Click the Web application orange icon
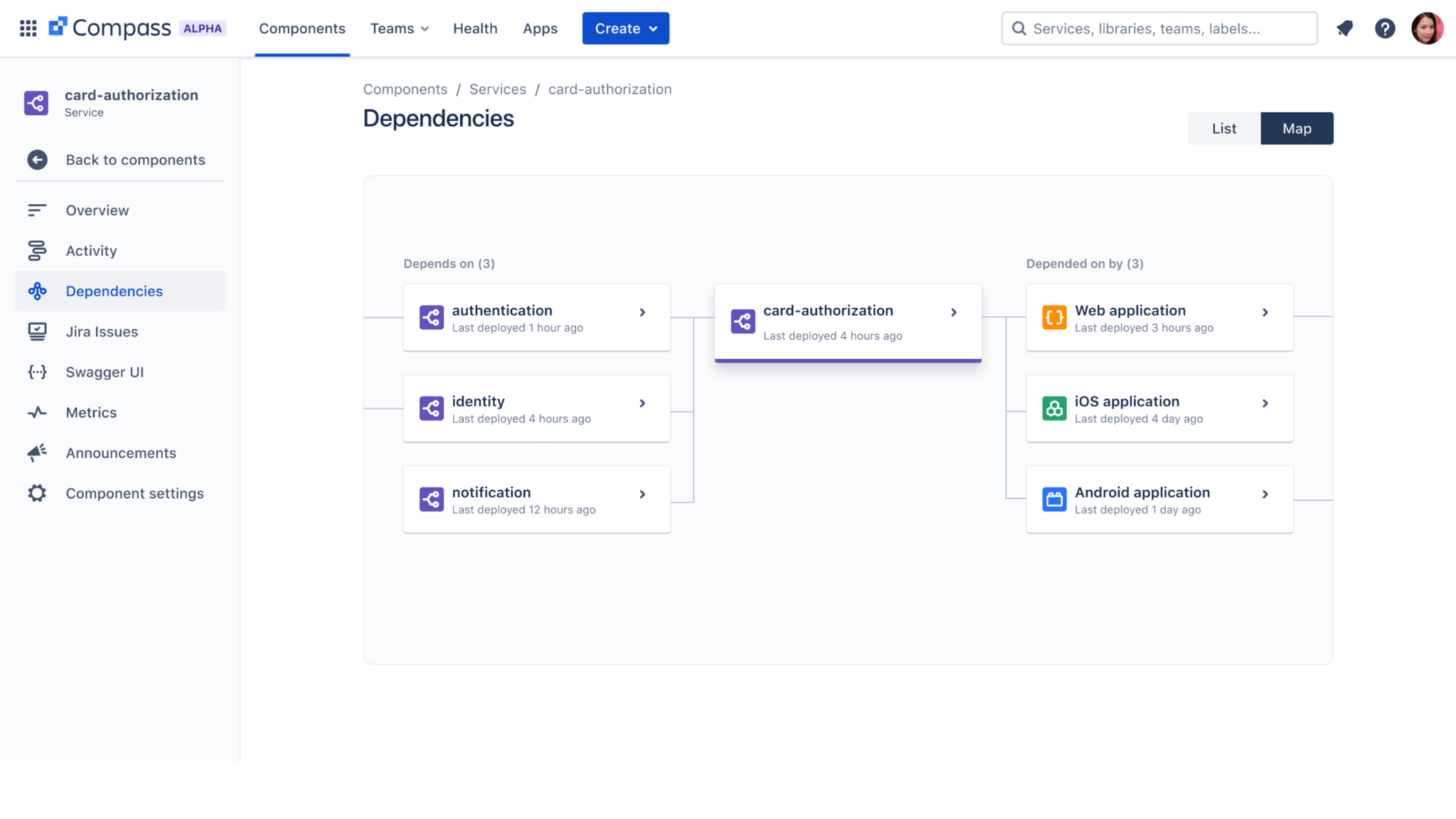The width and height of the screenshot is (1456, 819). (x=1054, y=318)
